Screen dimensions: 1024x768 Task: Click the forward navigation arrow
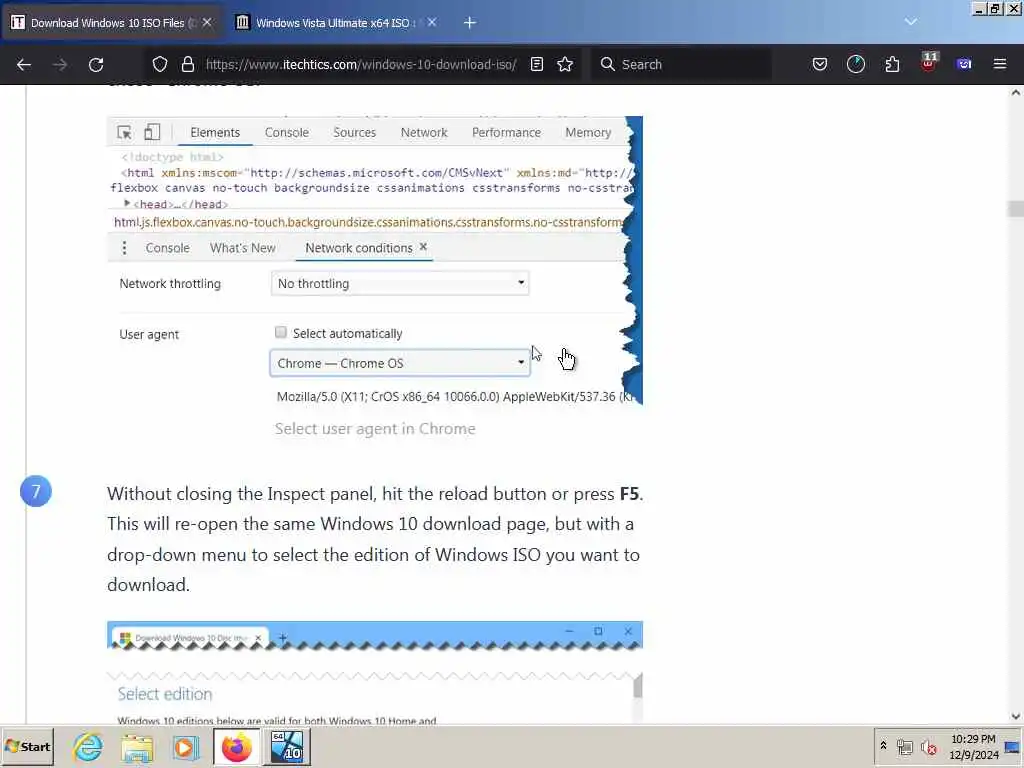pos(59,64)
